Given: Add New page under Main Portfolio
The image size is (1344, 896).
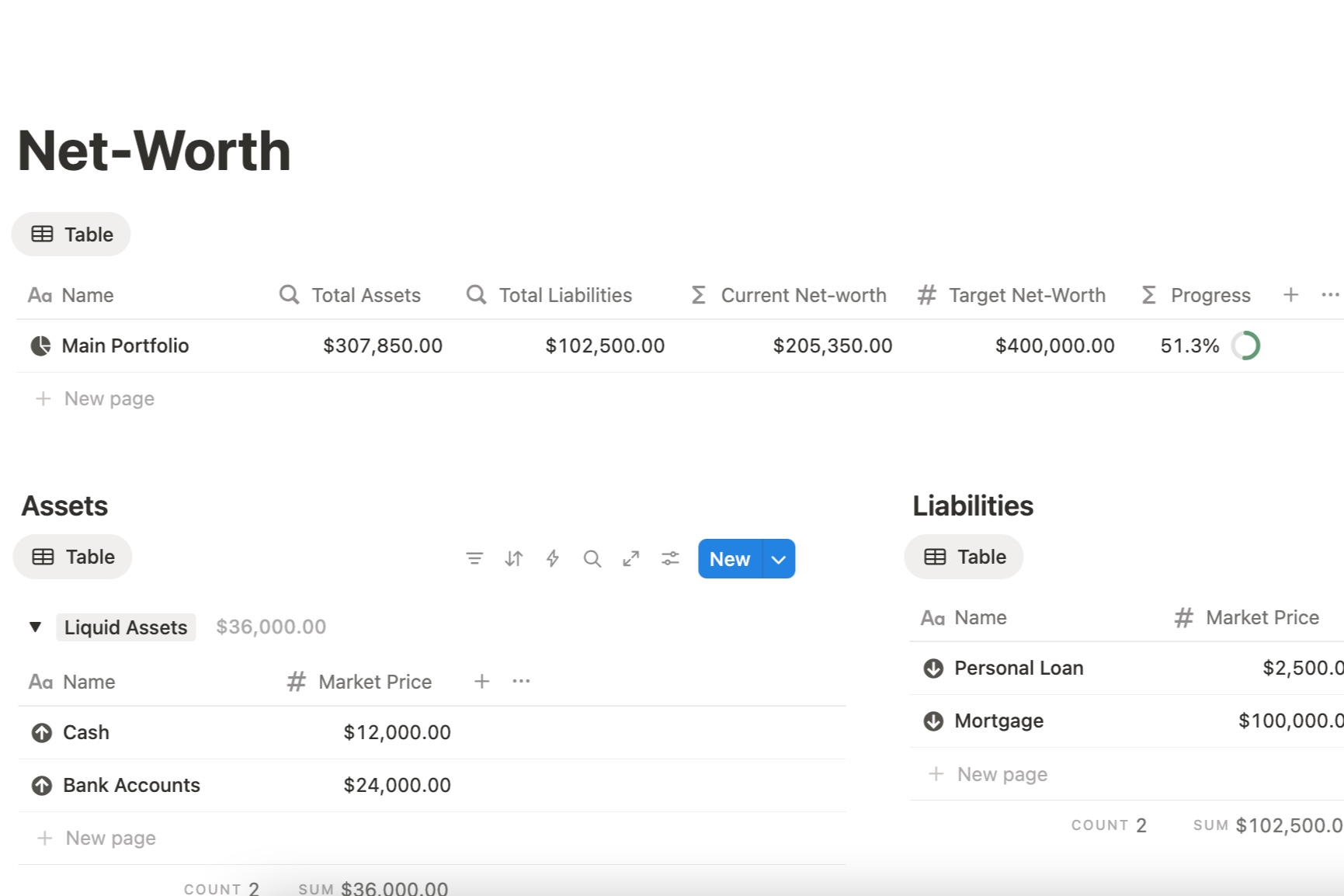Looking at the screenshot, I should coord(109,398).
